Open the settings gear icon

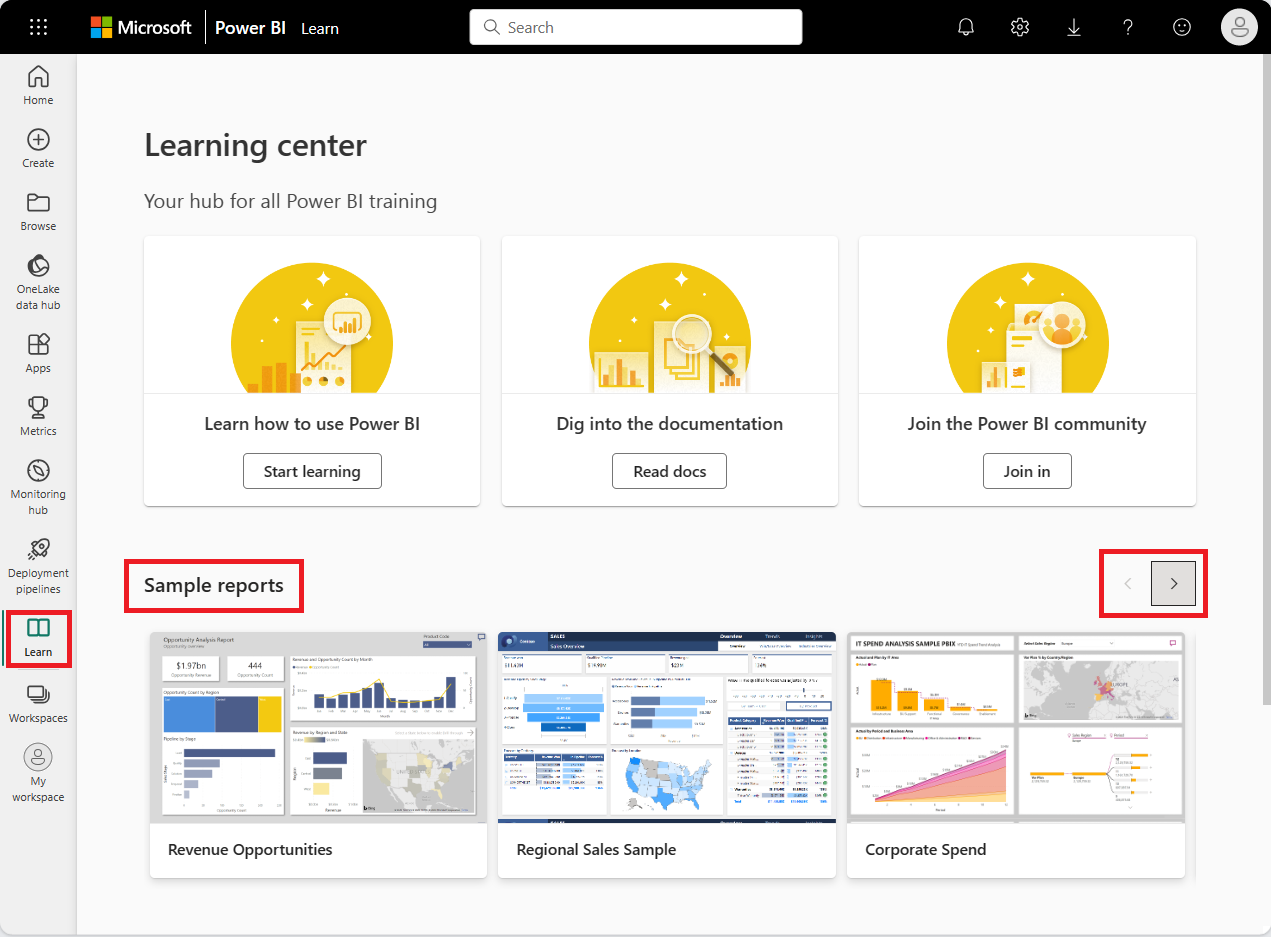coord(1020,27)
